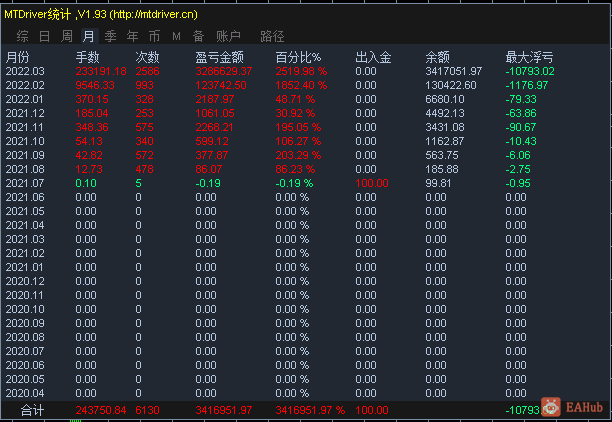Click the 百分比% column header

pyautogui.click(x=298, y=57)
